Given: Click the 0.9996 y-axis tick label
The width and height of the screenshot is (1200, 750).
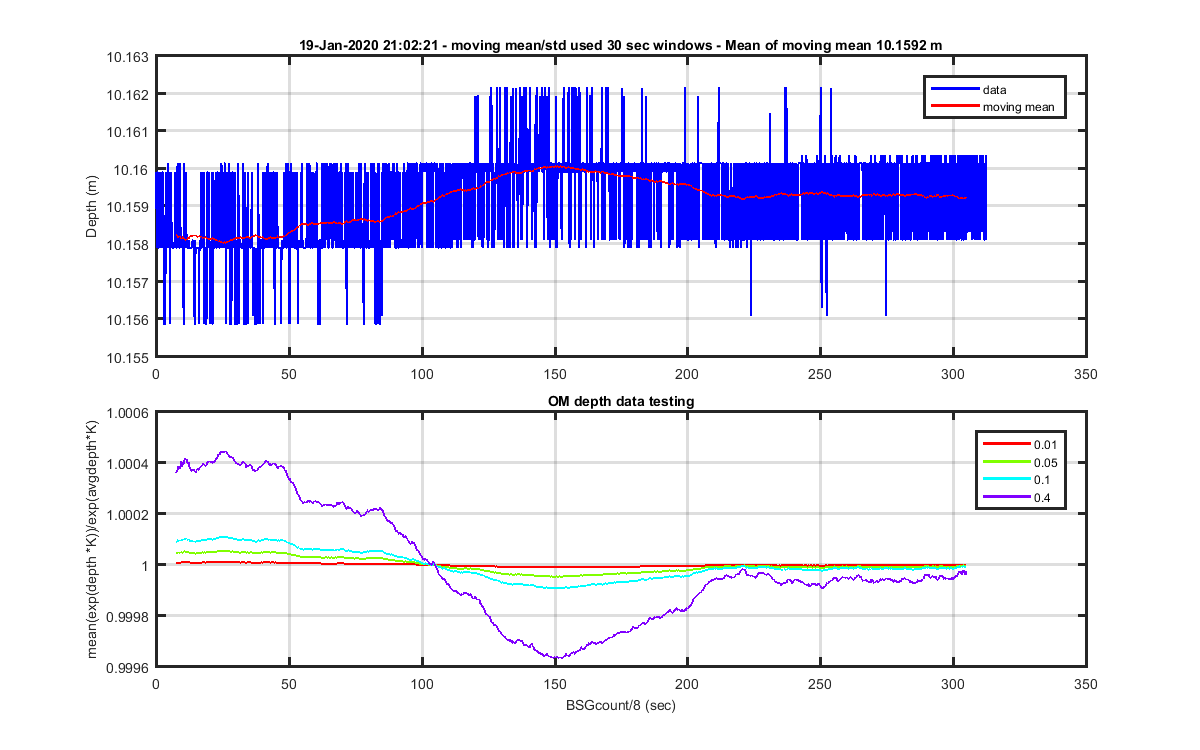Looking at the screenshot, I should 128,668.
